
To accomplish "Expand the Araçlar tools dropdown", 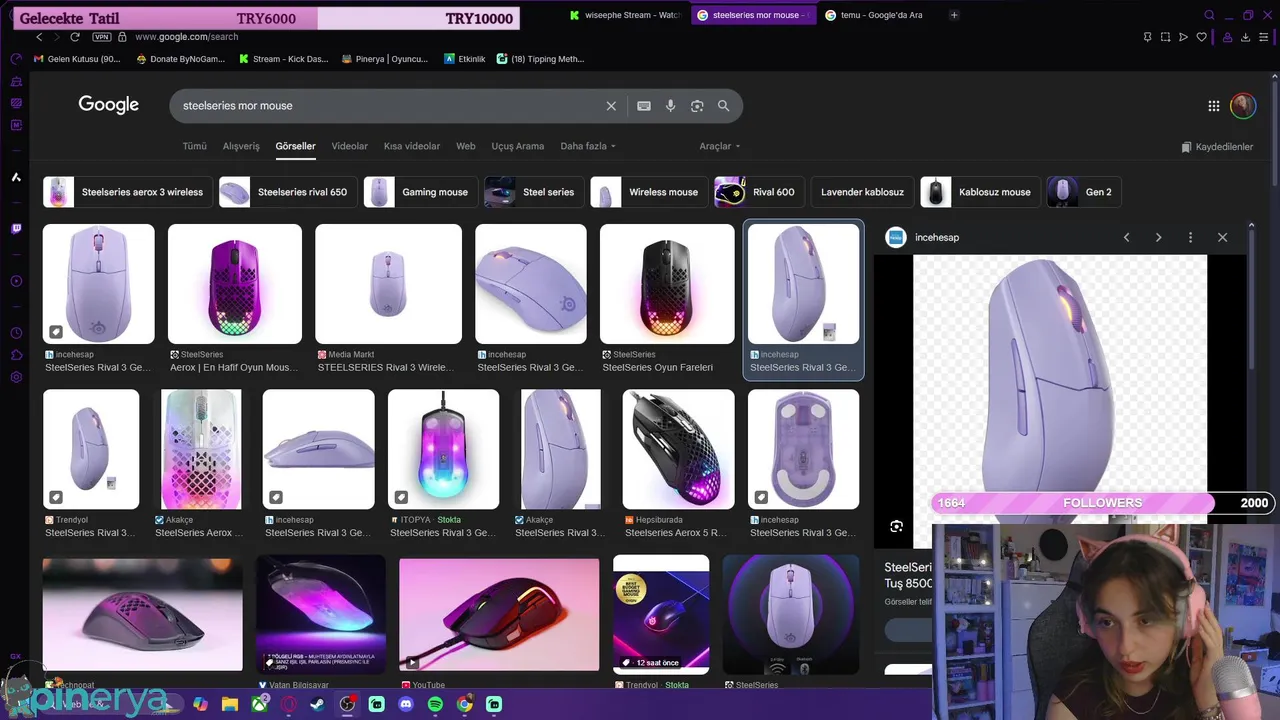I will coord(720,146).
